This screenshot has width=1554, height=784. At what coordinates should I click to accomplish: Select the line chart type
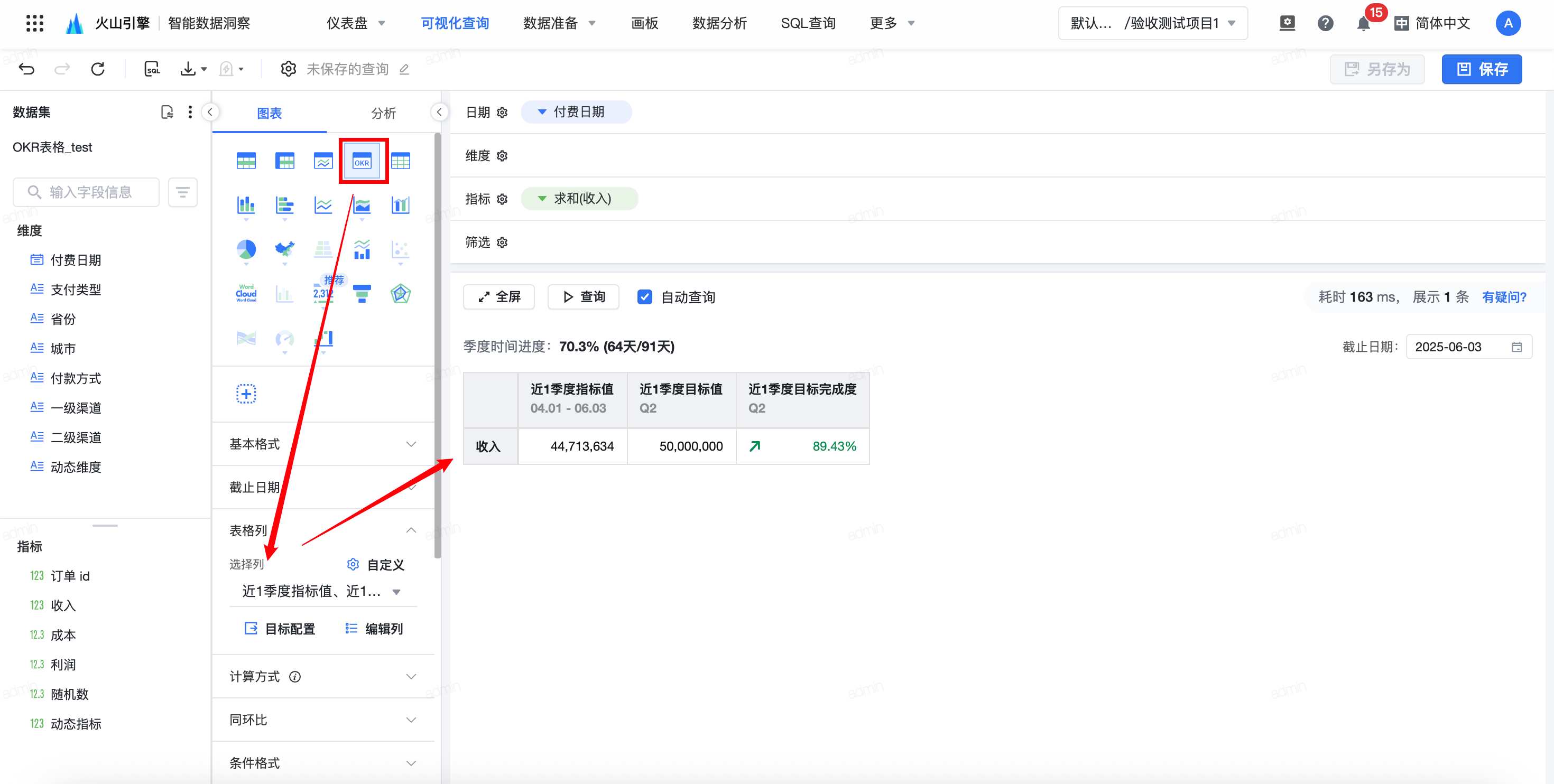point(323,206)
